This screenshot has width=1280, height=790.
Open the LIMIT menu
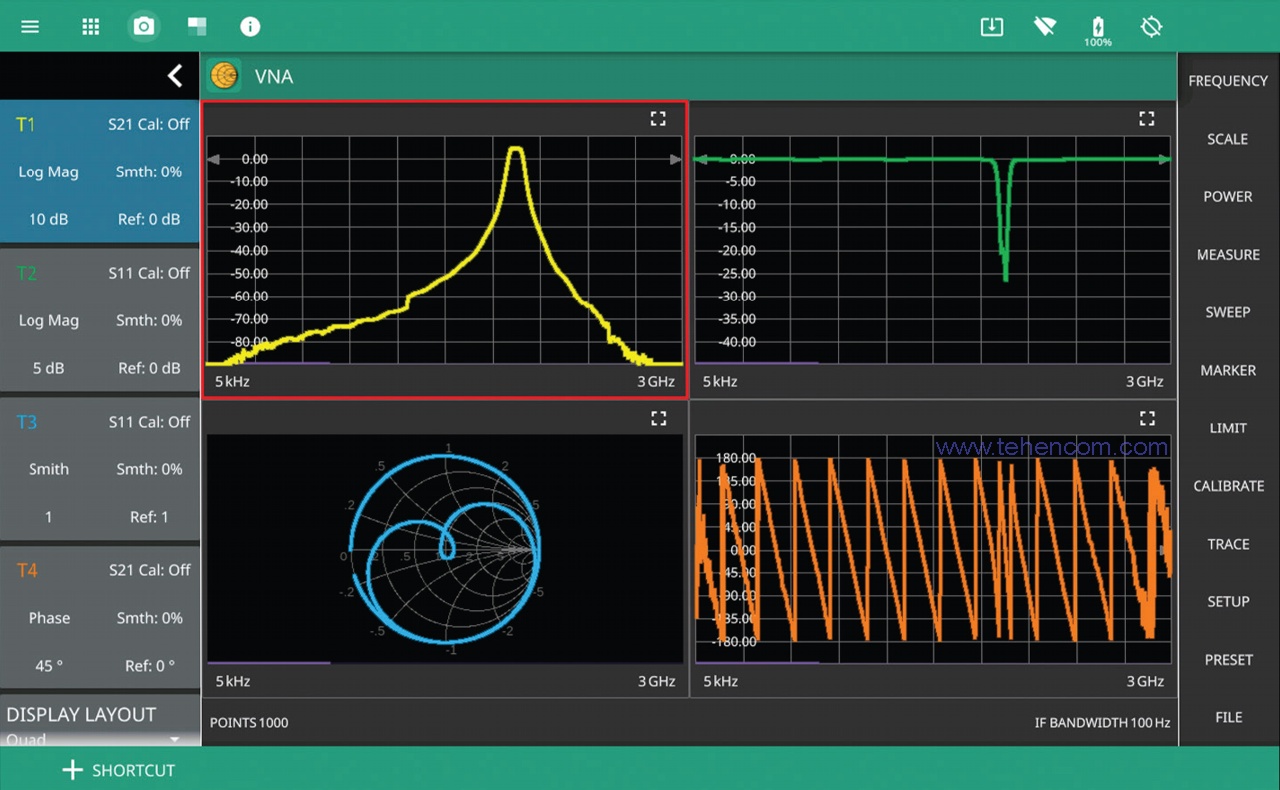(1228, 428)
